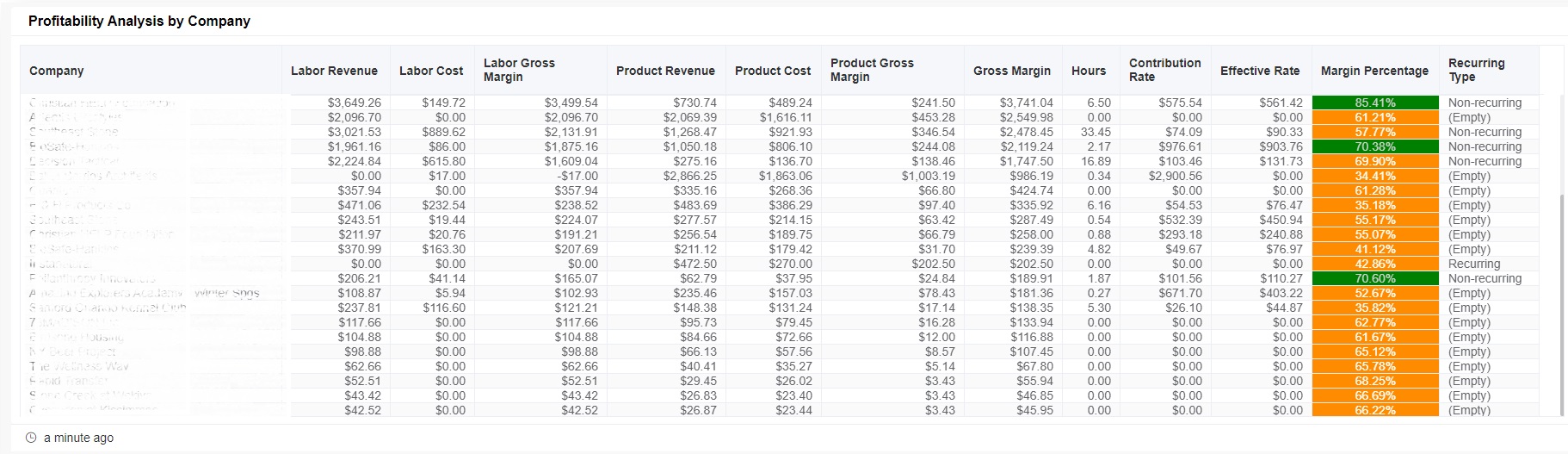Sort by the Recurring Type column header

tap(1476, 70)
